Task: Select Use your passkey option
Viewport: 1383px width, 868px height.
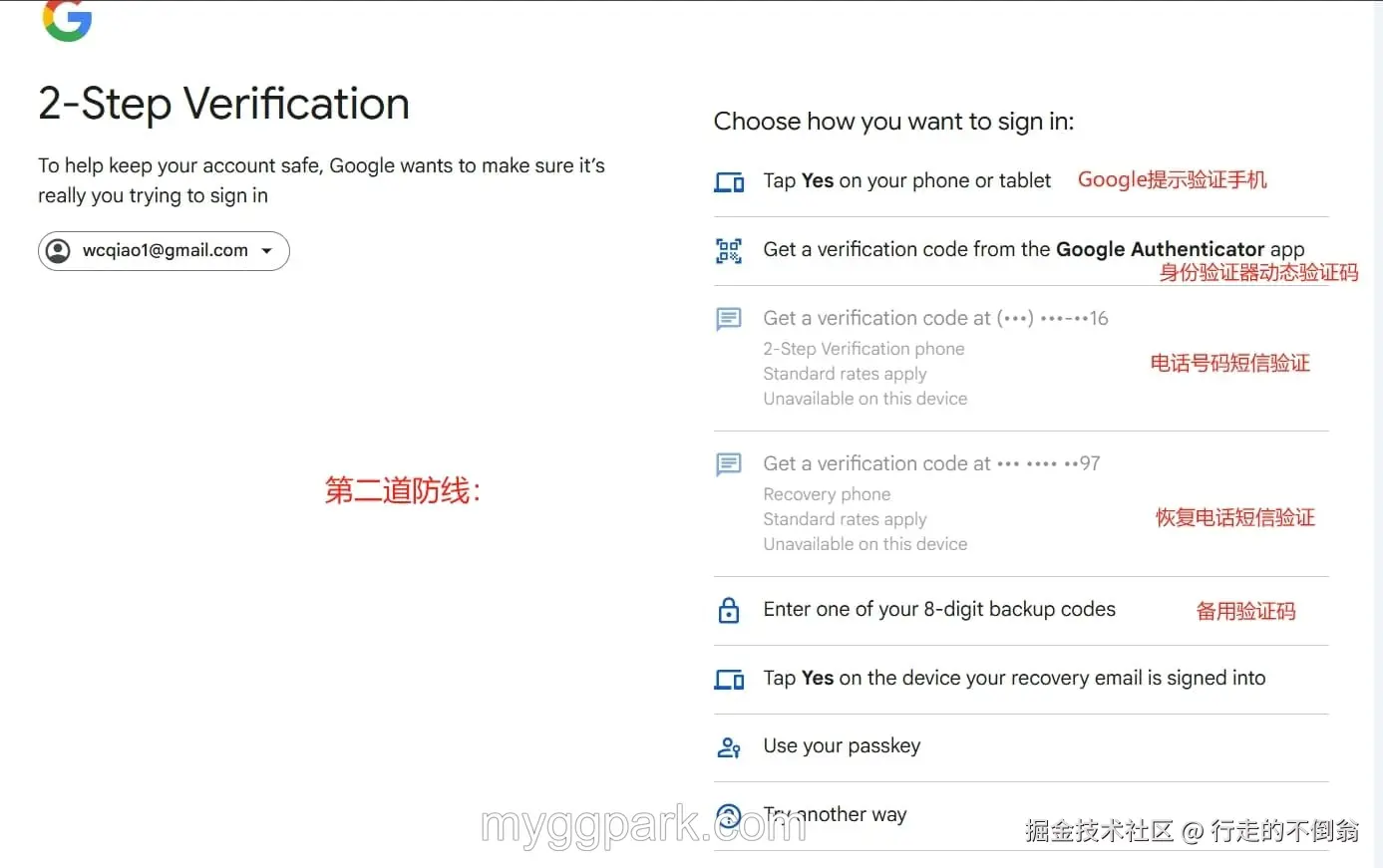Action: [x=1021, y=746]
